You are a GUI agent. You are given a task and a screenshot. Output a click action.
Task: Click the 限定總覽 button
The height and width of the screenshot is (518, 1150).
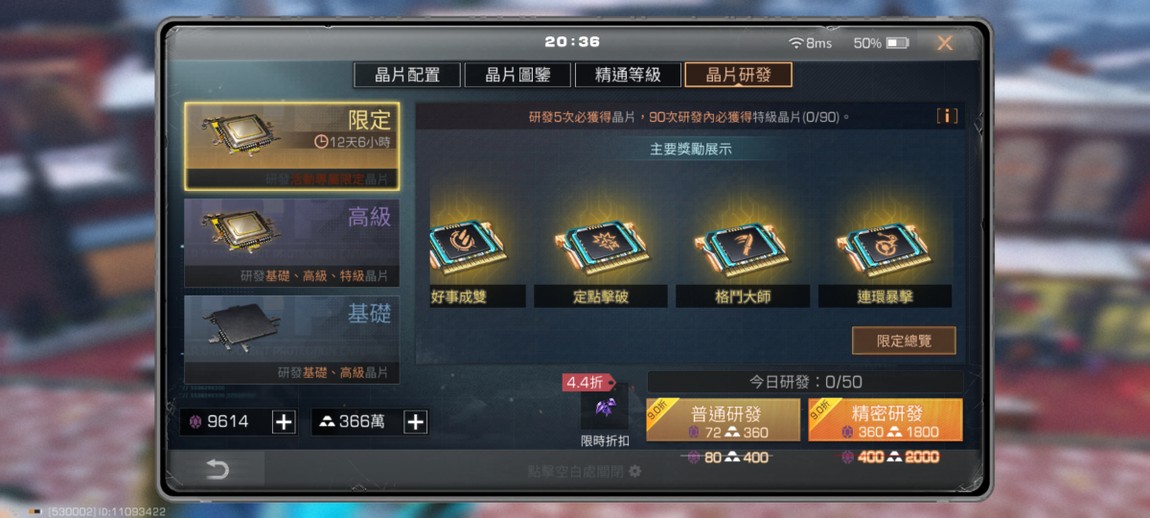coord(904,341)
